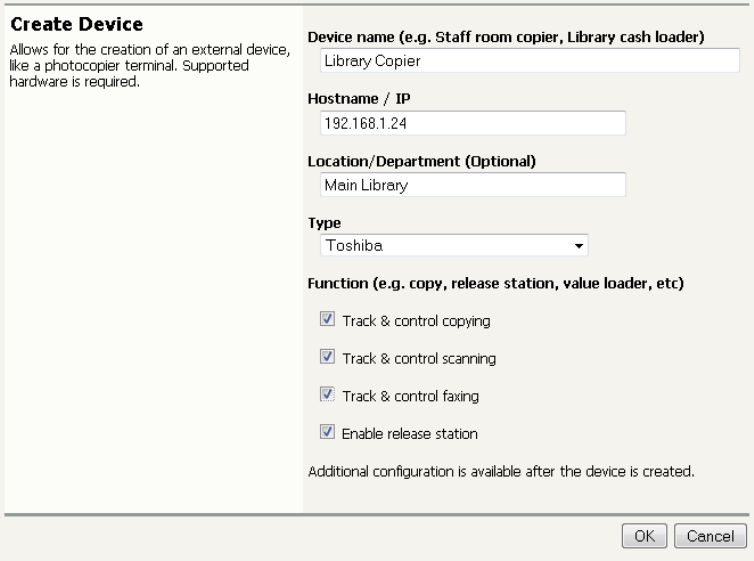This screenshot has height=561, width=754.
Task: Click the Function section label
Action: click(x=495, y=284)
